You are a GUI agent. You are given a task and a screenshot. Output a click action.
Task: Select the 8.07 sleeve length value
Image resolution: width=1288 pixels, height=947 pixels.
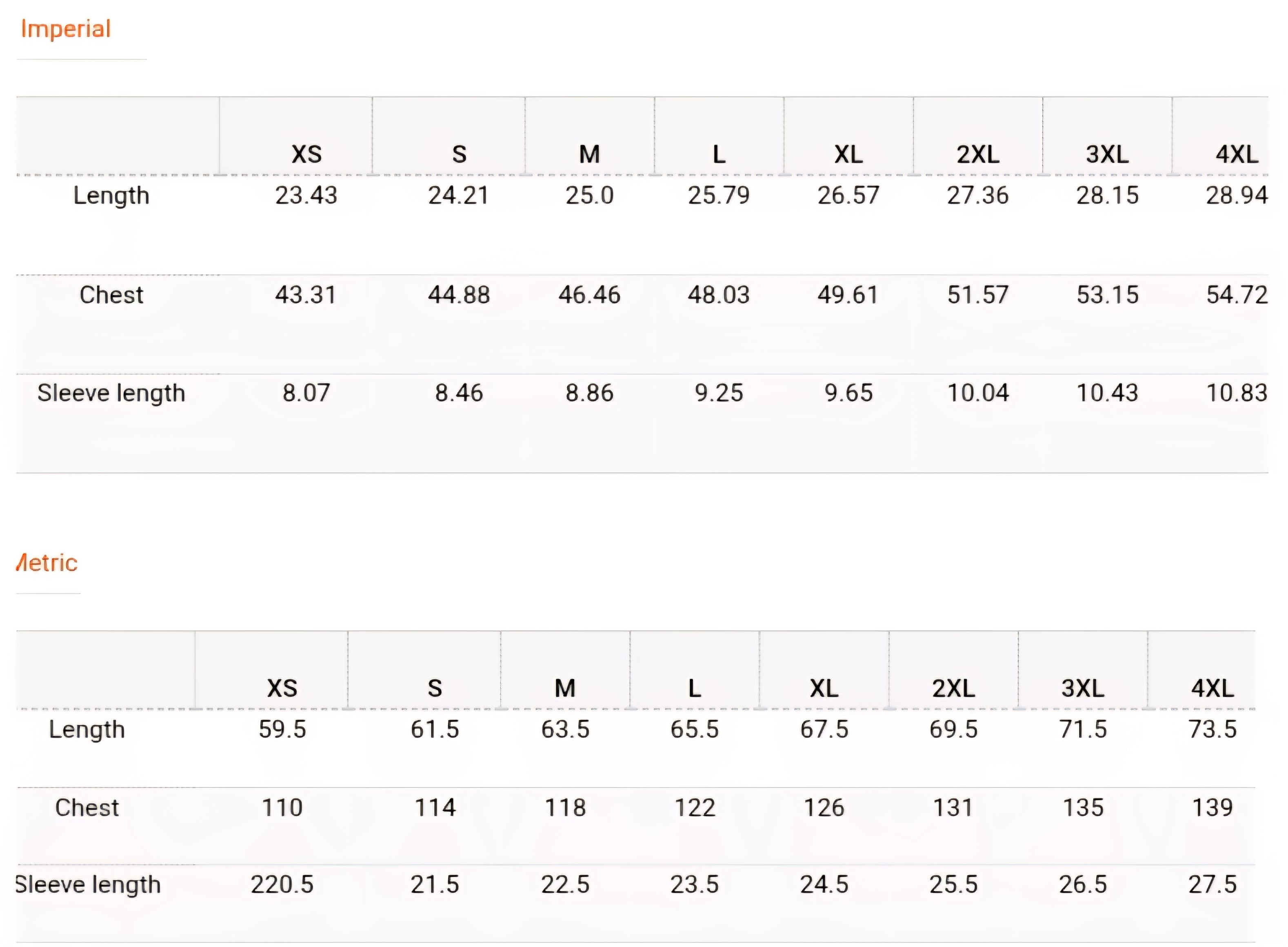click(x=306, y=393)
